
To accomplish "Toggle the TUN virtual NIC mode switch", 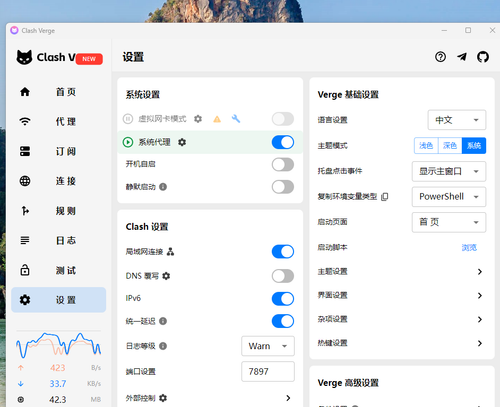I will point(283,119).
